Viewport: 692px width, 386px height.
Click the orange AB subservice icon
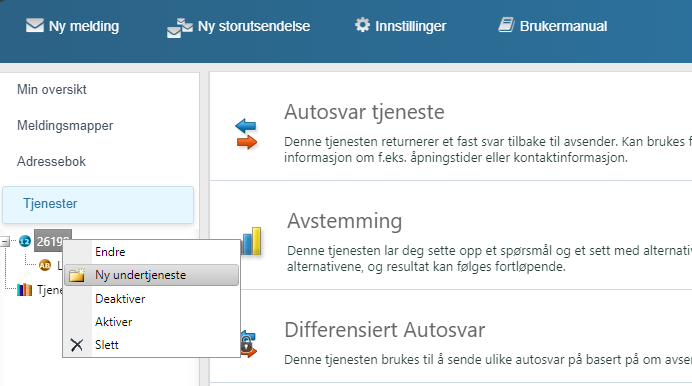coord(45,265)
